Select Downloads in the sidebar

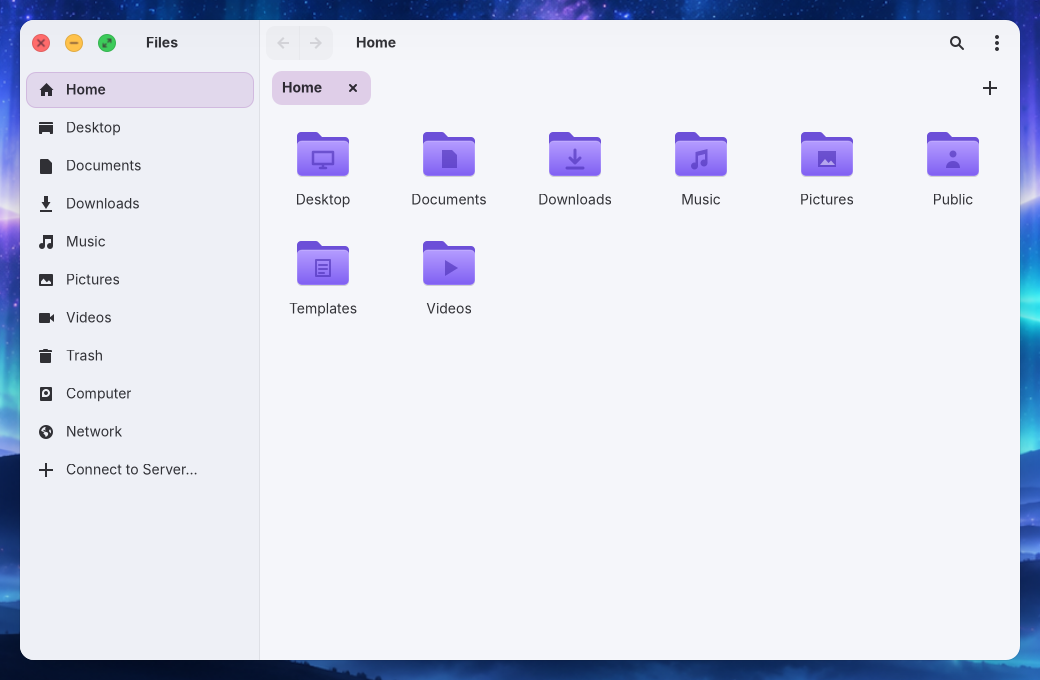(x=140, y=204)
